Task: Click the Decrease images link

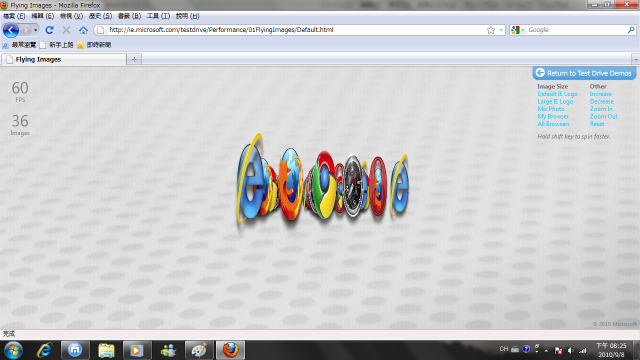Action: pyautogui.click(x=602, y=101)
